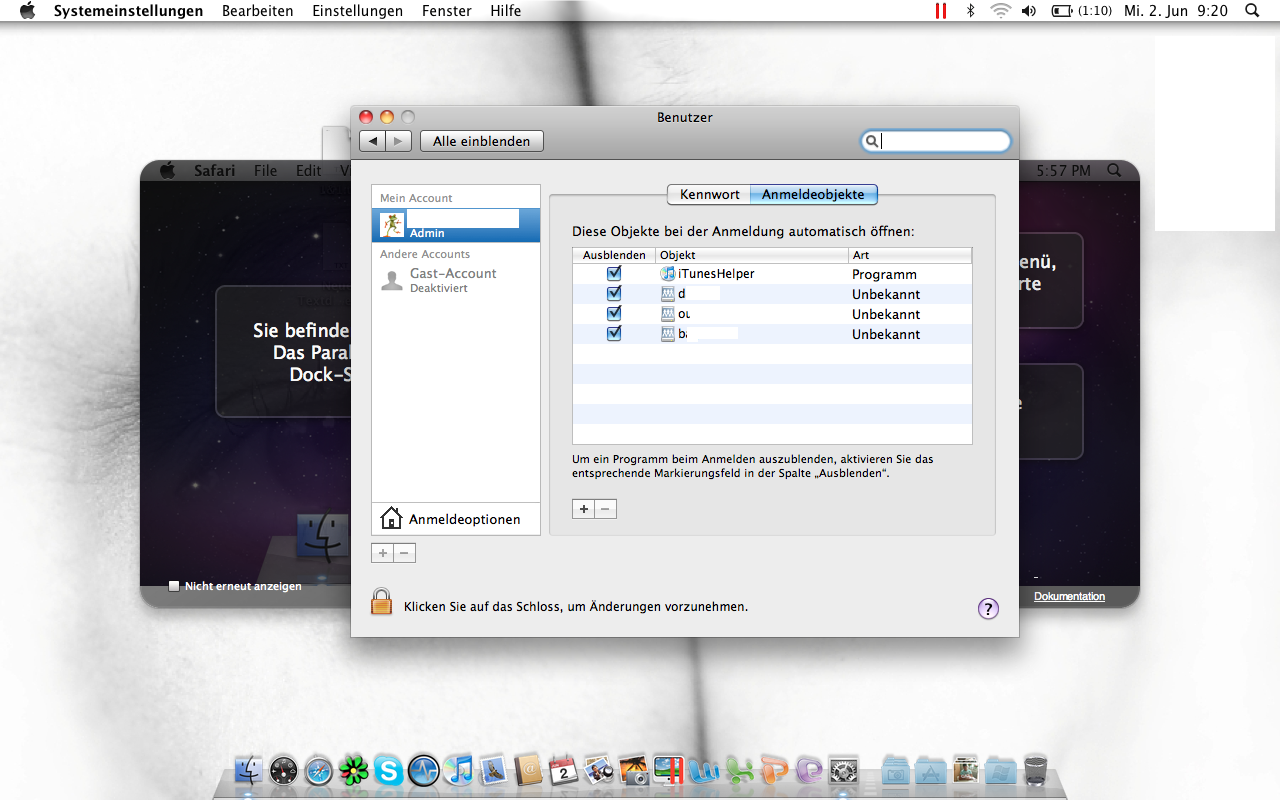The width and height of the screenshot is (1280, 800).
Task: Open Microsoft Excel in the Dock
Action: [x=739, y=770]
